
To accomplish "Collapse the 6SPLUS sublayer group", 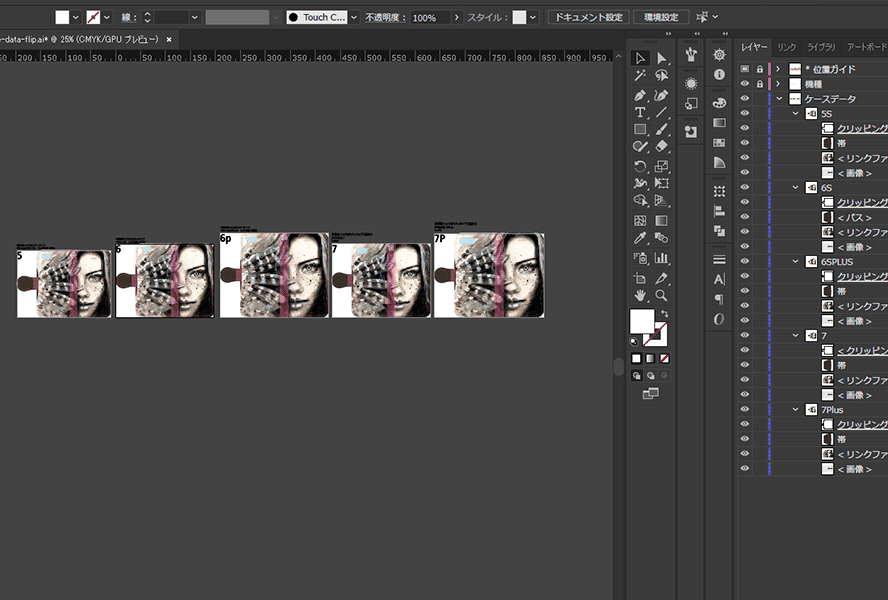I will [796, 261].
